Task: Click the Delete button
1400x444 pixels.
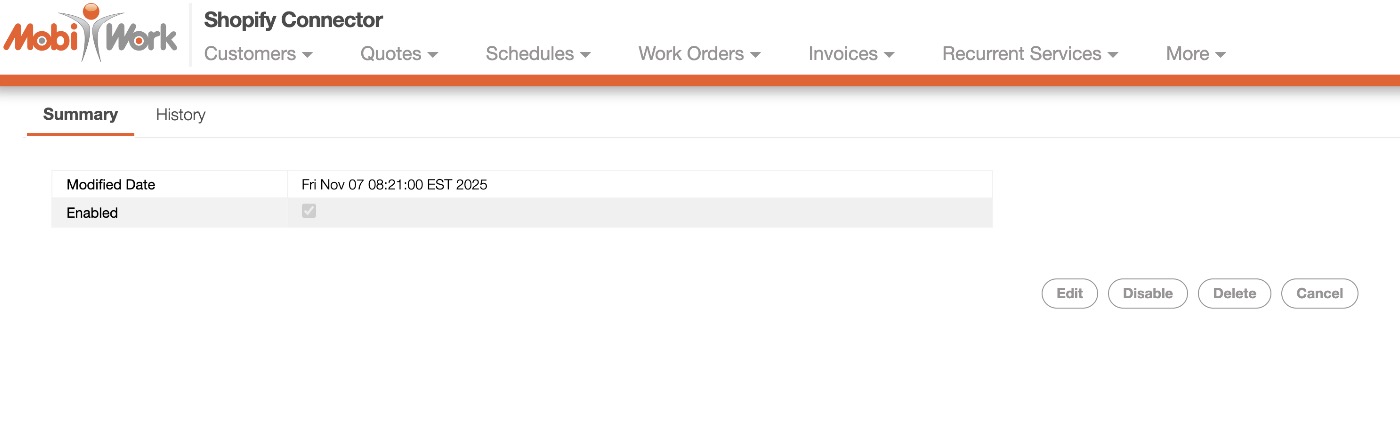Action: click(x=1234, y=293)
